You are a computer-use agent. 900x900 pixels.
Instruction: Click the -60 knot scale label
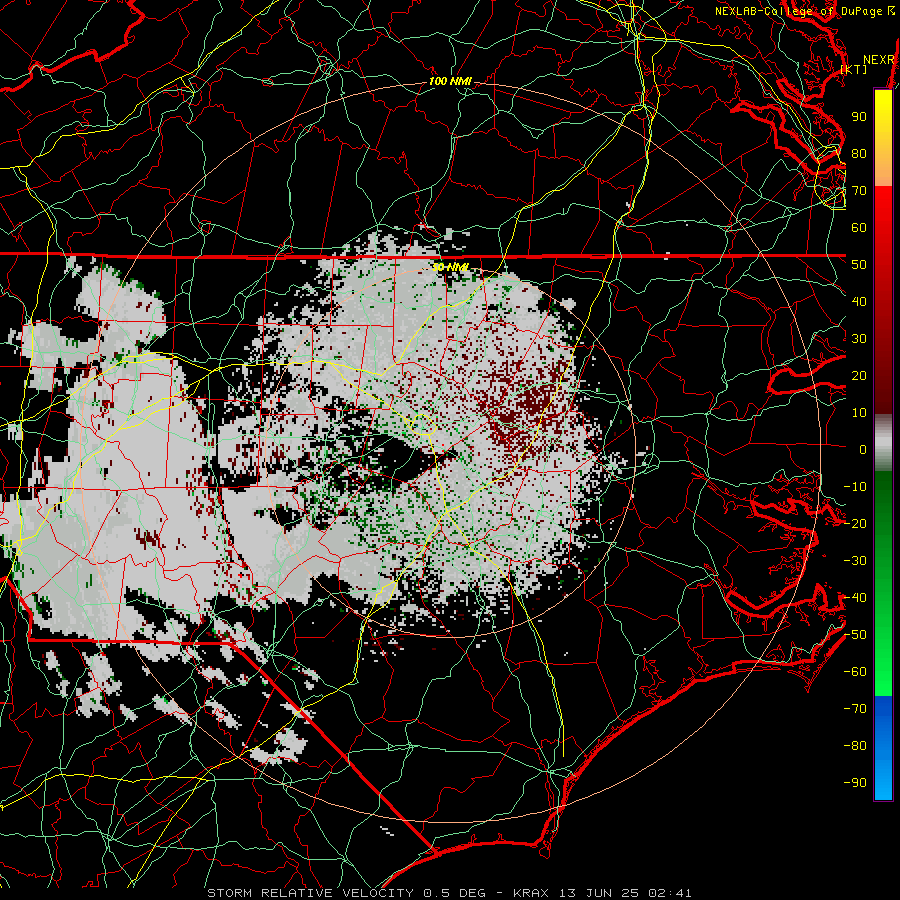tap(855, 672)
